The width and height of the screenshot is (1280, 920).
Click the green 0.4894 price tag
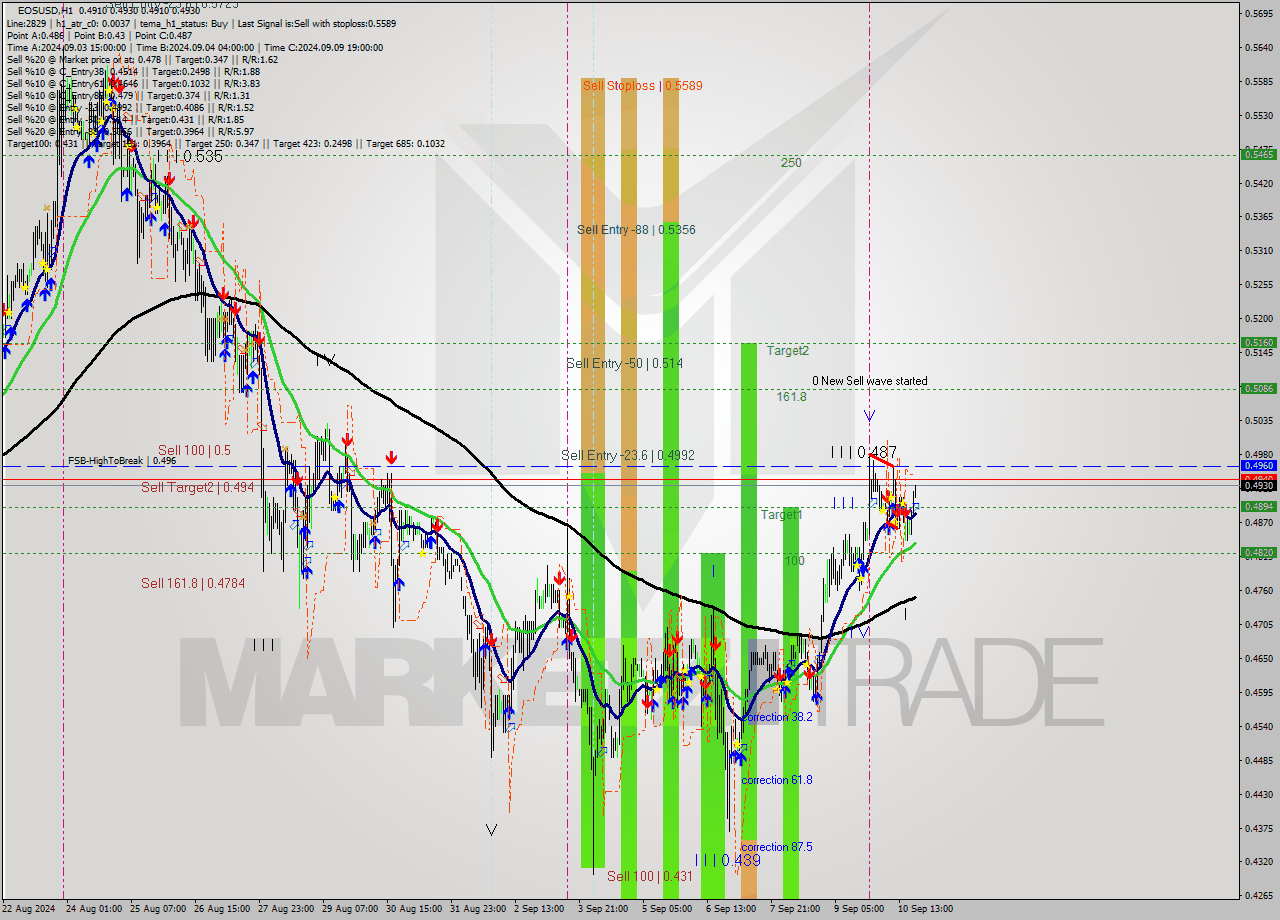1258,507
